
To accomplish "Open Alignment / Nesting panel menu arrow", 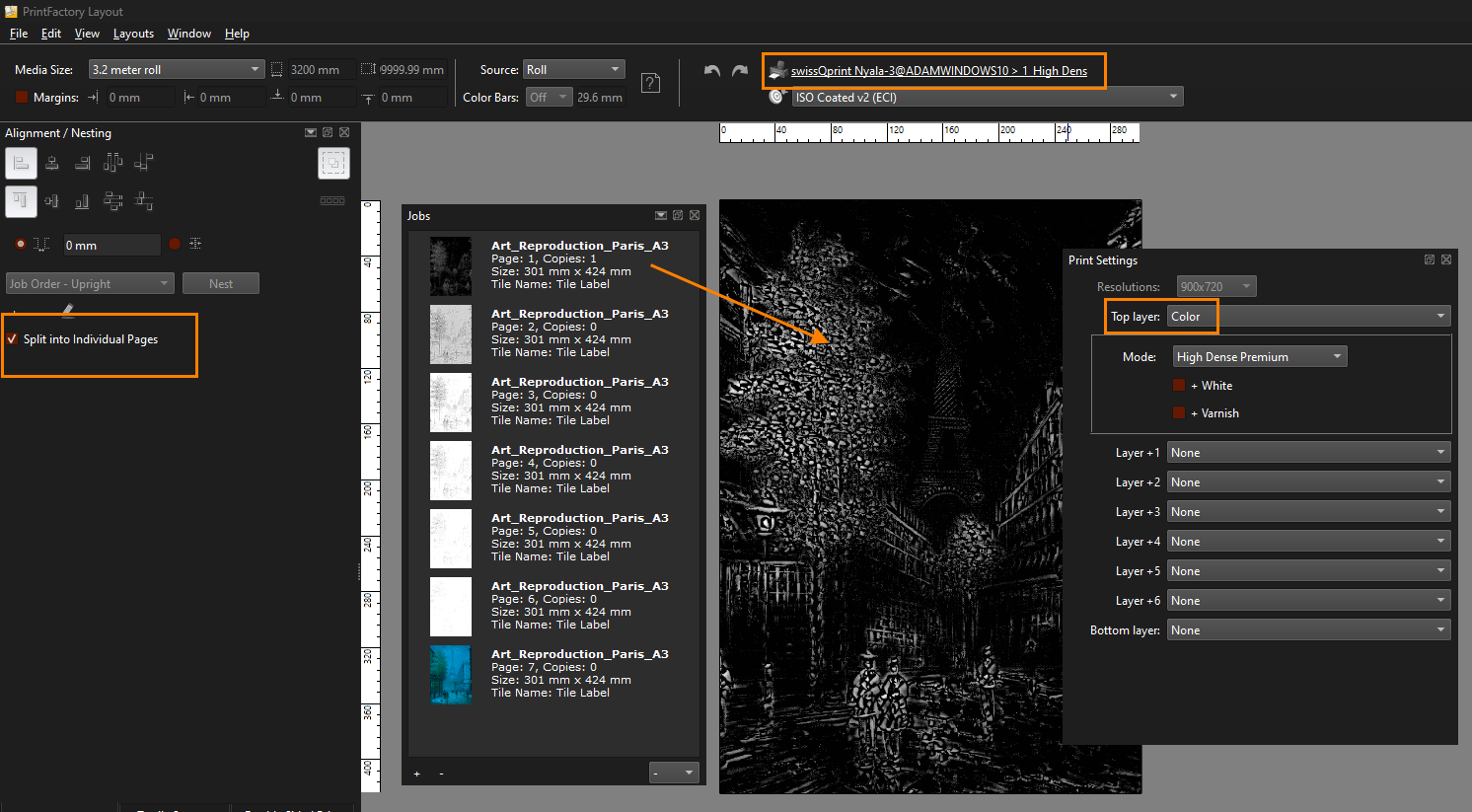I will [x=311, y=132].
